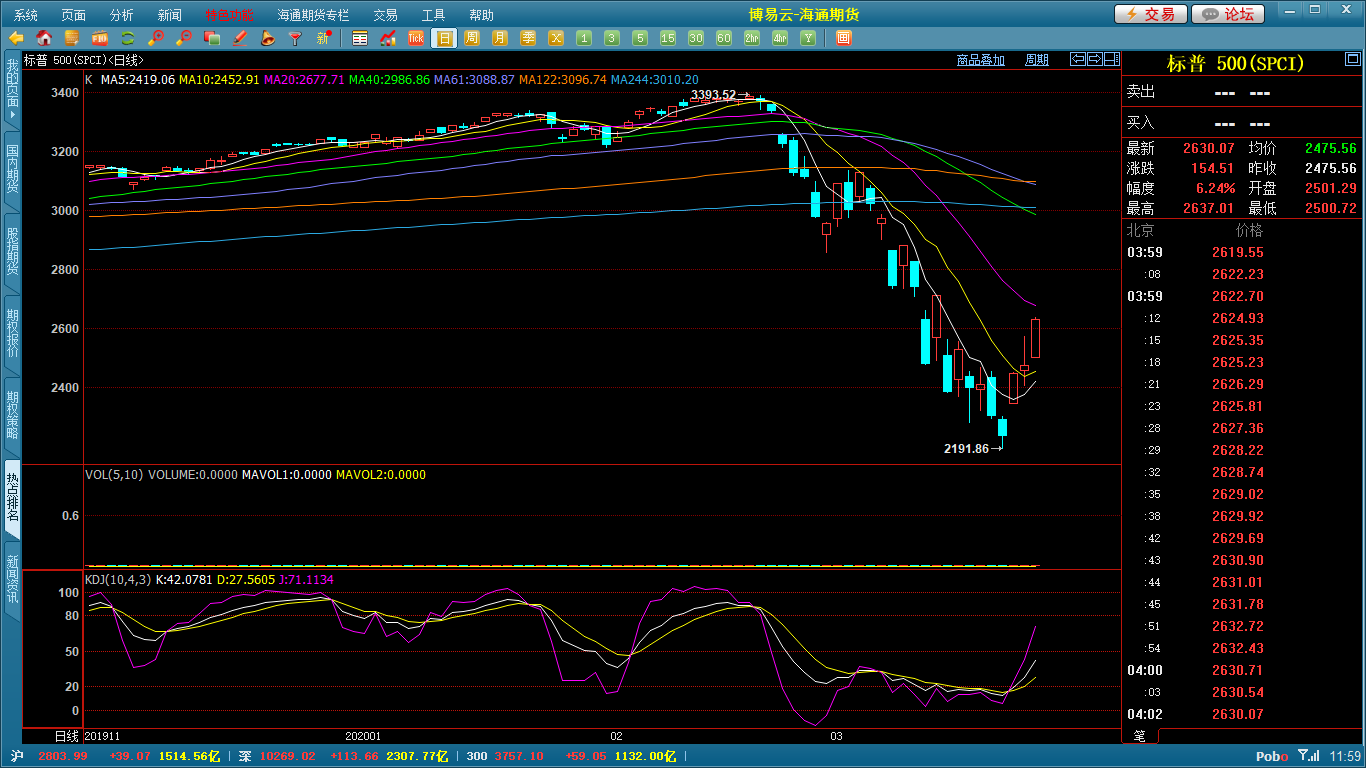
Task: Open the F10 info toolbar icon
Action: coord(99,38)
